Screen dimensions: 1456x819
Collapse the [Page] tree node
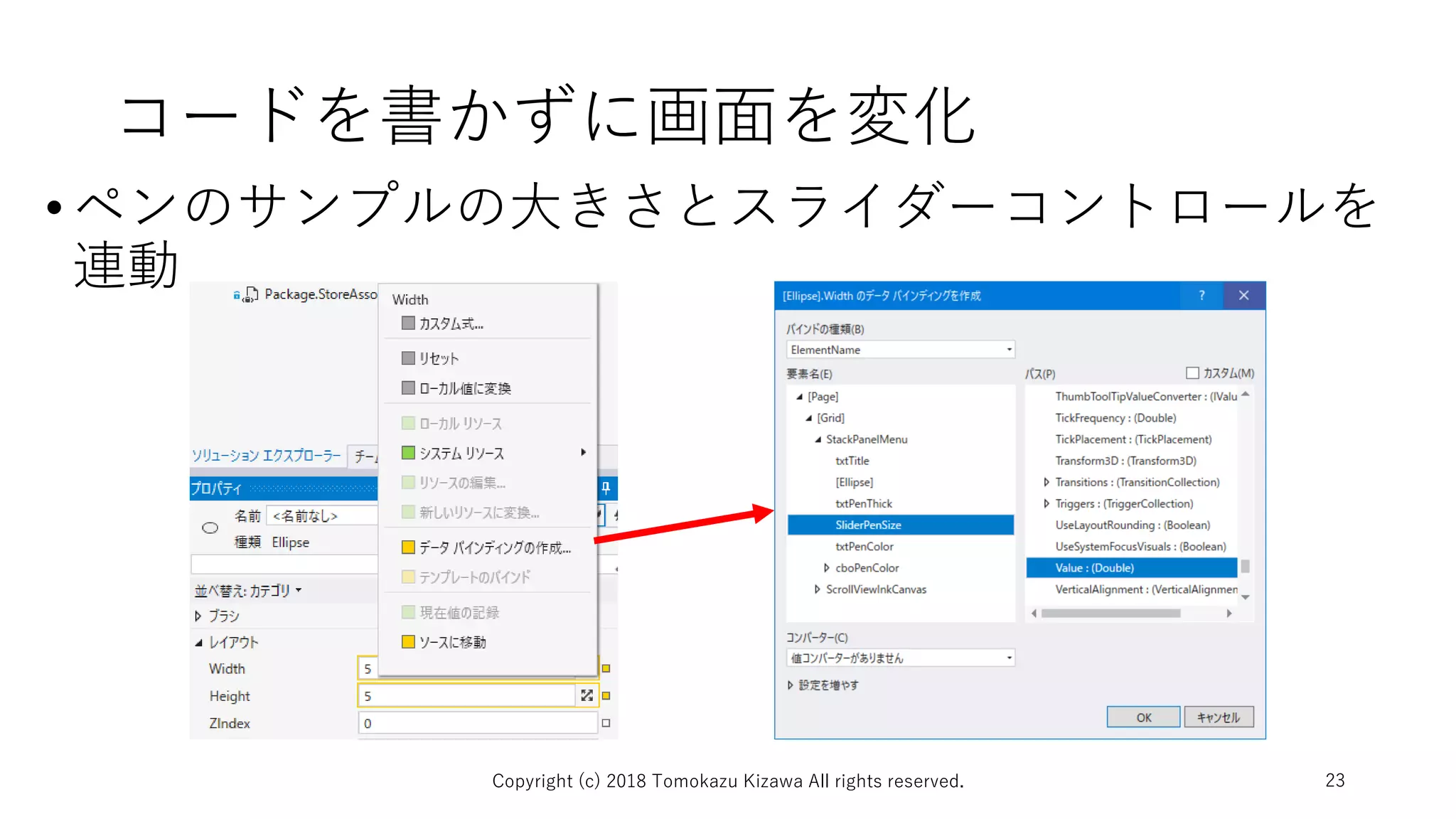coord(799,397)
